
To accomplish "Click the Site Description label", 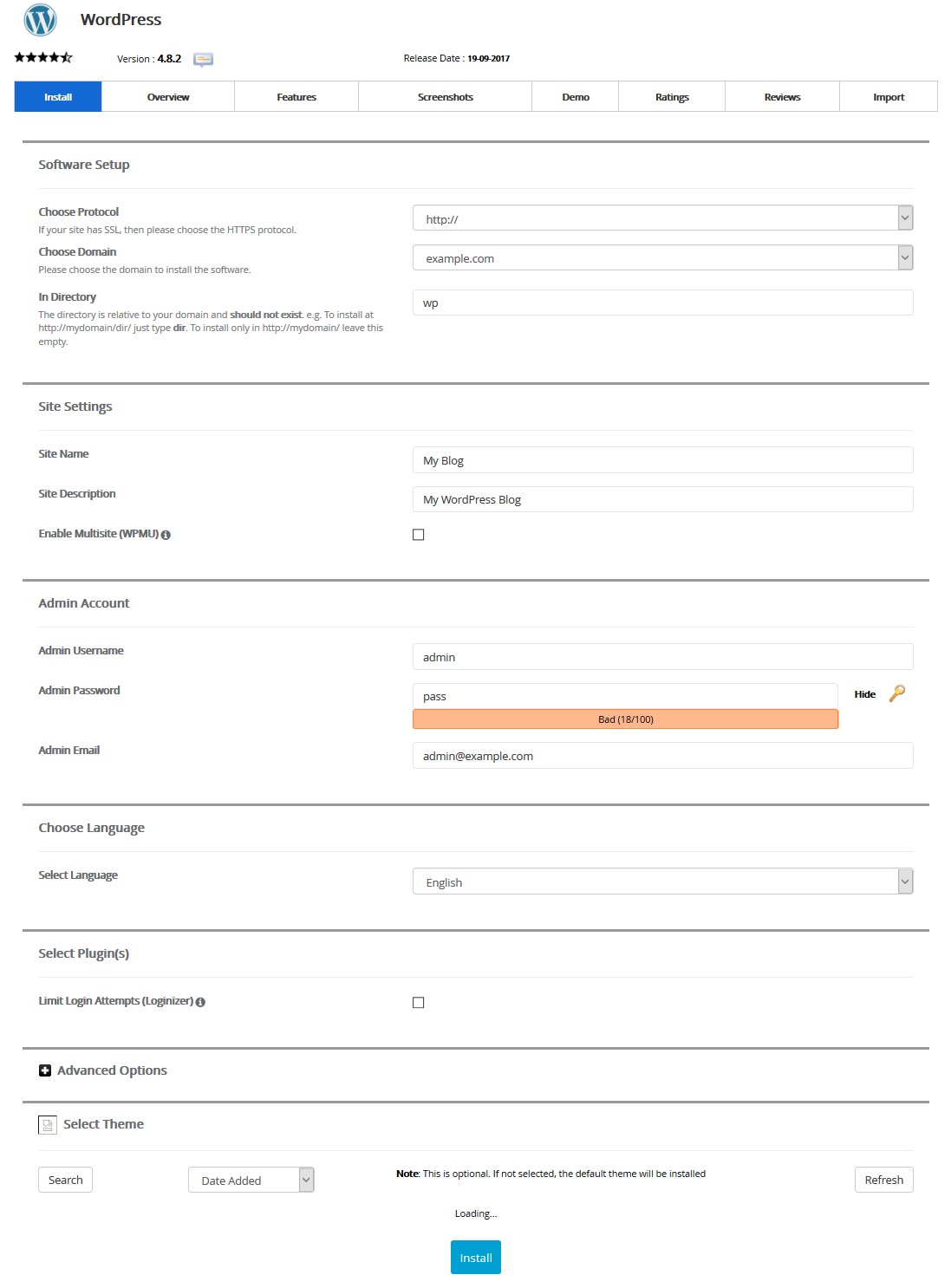I will coord(77,494).
